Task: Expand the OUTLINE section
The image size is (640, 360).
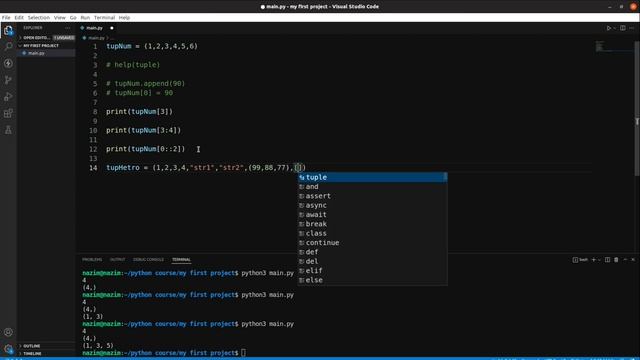Action: tap(46, 346)
